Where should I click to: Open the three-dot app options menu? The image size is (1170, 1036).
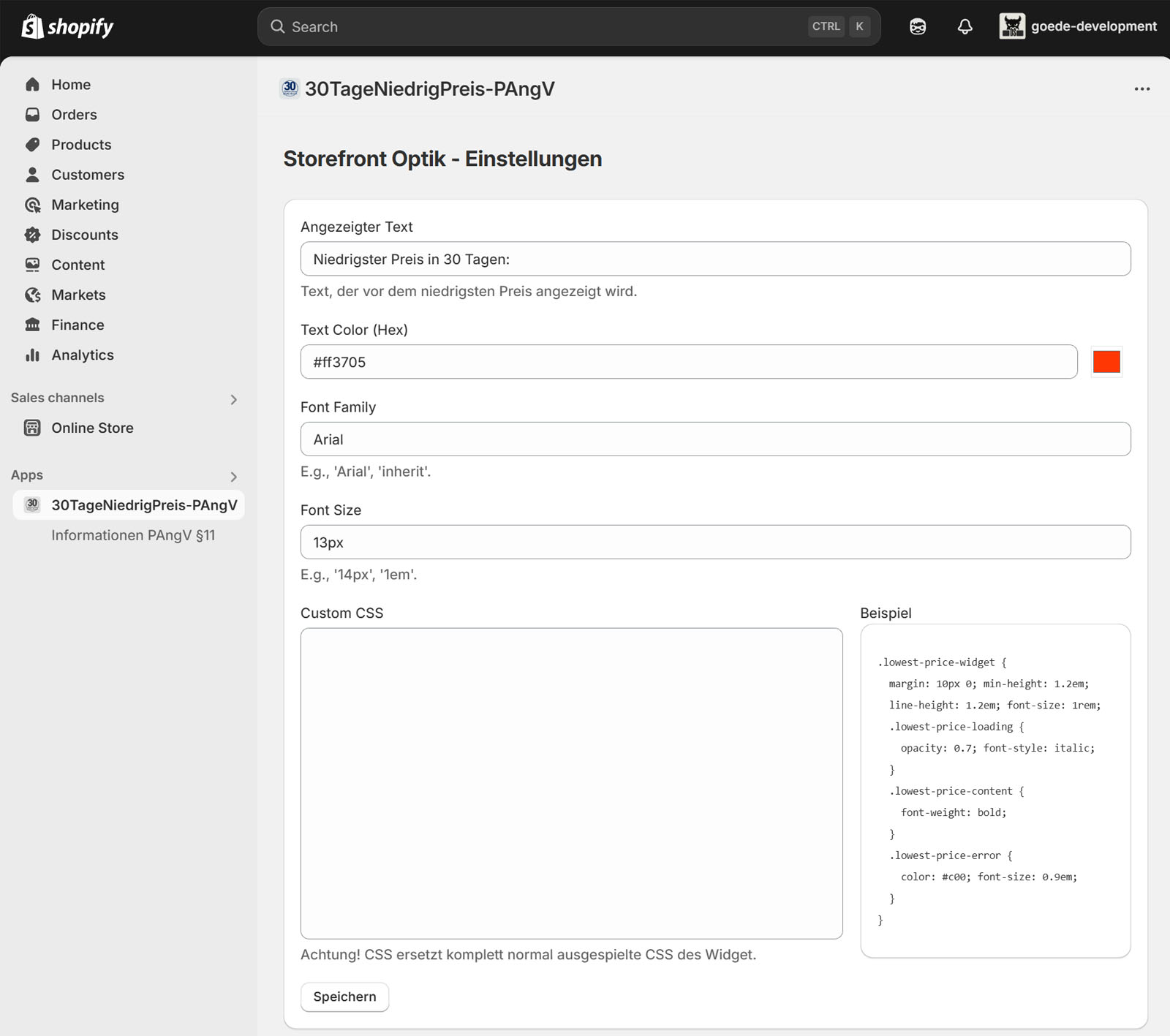[1141, 89]
